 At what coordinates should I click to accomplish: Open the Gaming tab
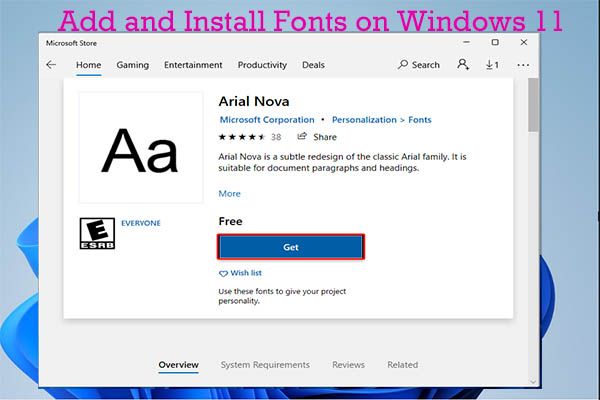(x=133, y=65)
